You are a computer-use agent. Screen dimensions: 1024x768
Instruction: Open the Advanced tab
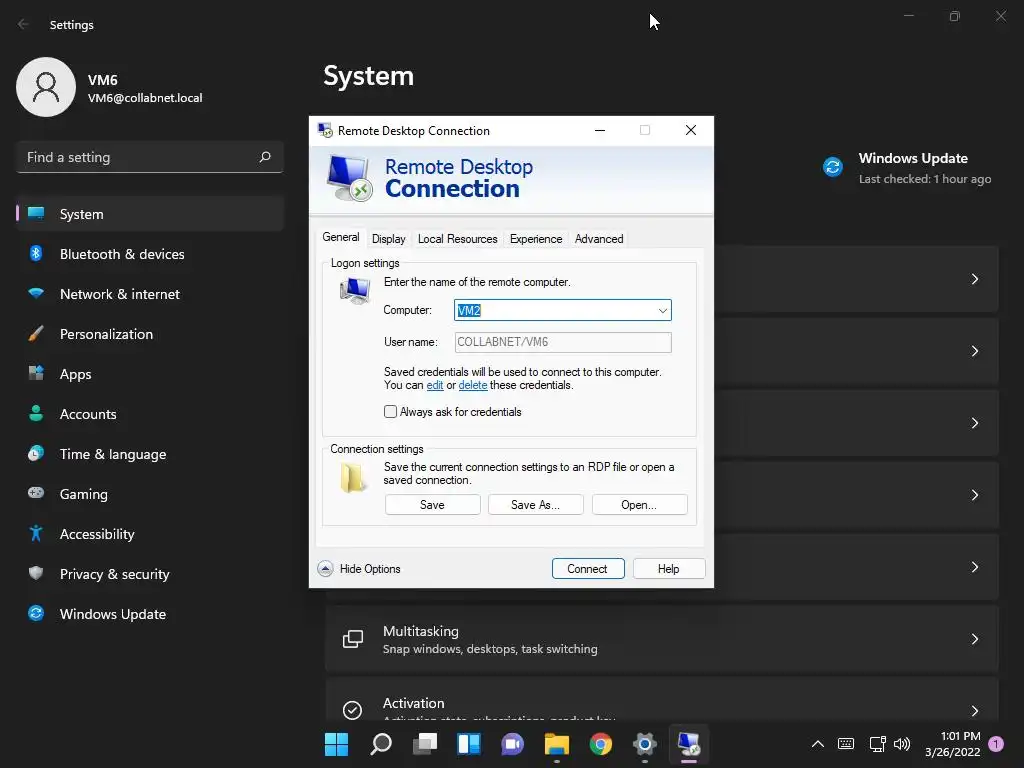pos(599,239)
